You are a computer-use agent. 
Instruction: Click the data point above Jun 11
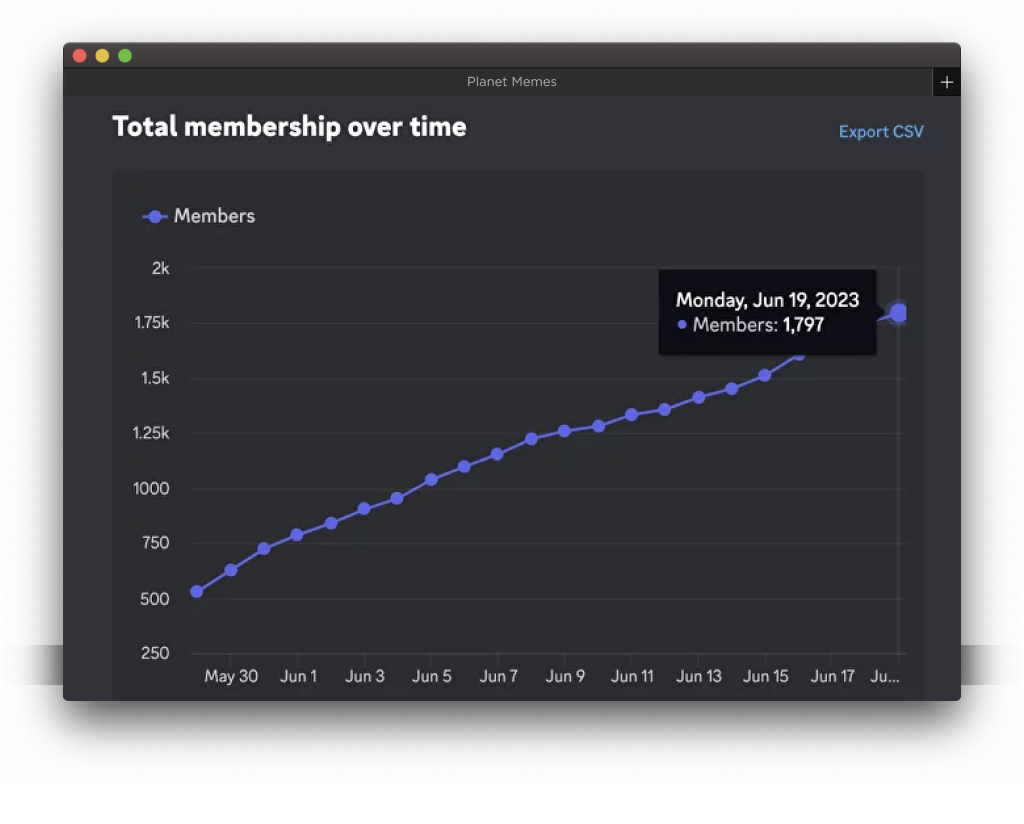(631, 415)
